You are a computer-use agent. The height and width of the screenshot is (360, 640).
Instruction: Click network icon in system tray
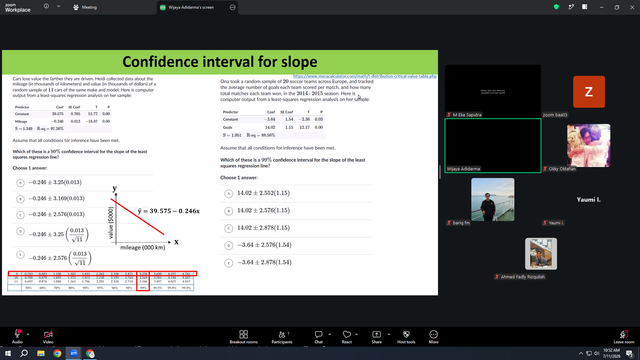589,353
